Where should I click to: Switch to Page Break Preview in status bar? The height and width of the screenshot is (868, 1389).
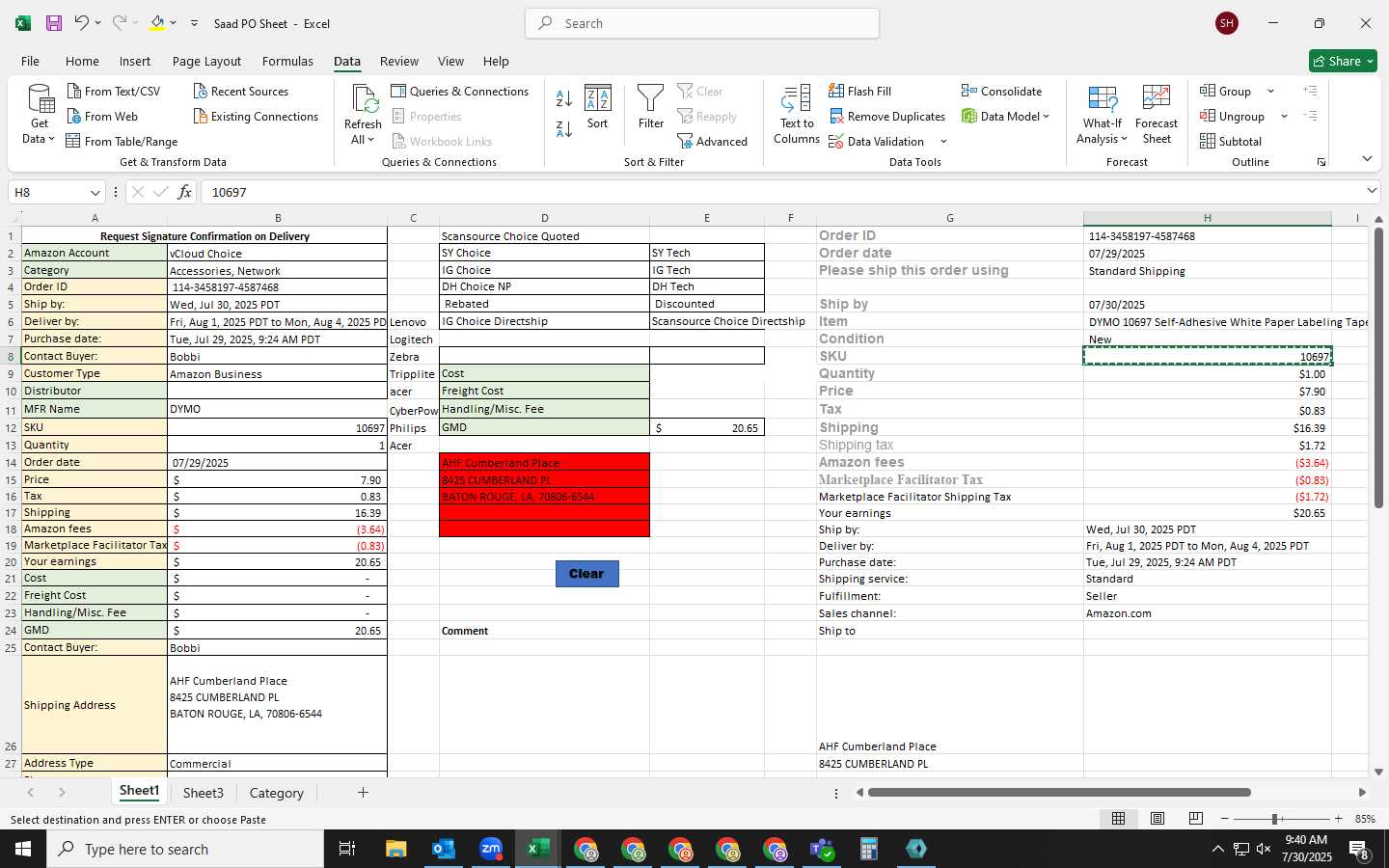[x=1196, y=819]
